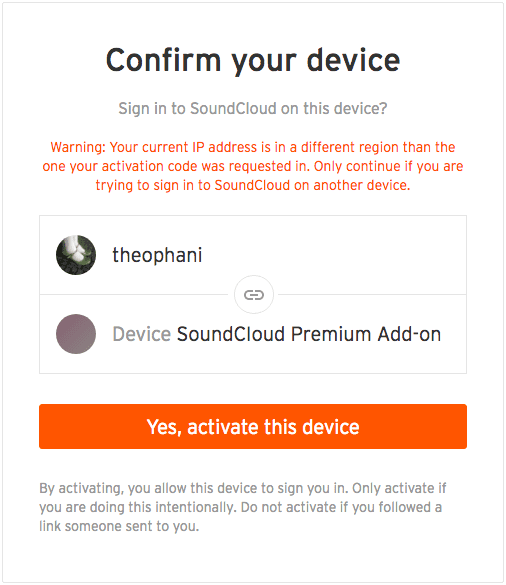Click "Sign in to SoundCloud on this device?" subtitle
The width and height of the screenshot is (506, 585).
[x=253, y=109]
